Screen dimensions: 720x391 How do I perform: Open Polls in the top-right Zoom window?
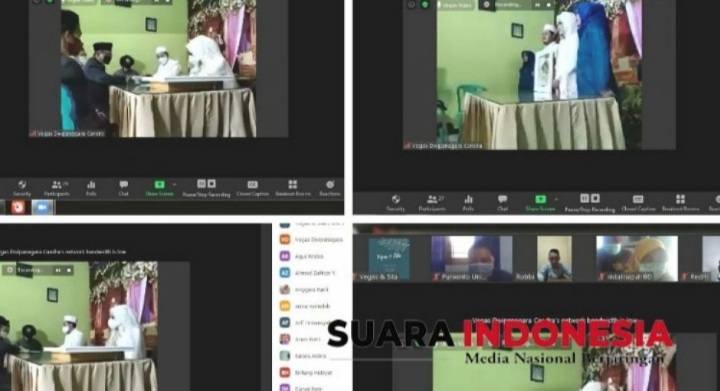coord(468,203)
